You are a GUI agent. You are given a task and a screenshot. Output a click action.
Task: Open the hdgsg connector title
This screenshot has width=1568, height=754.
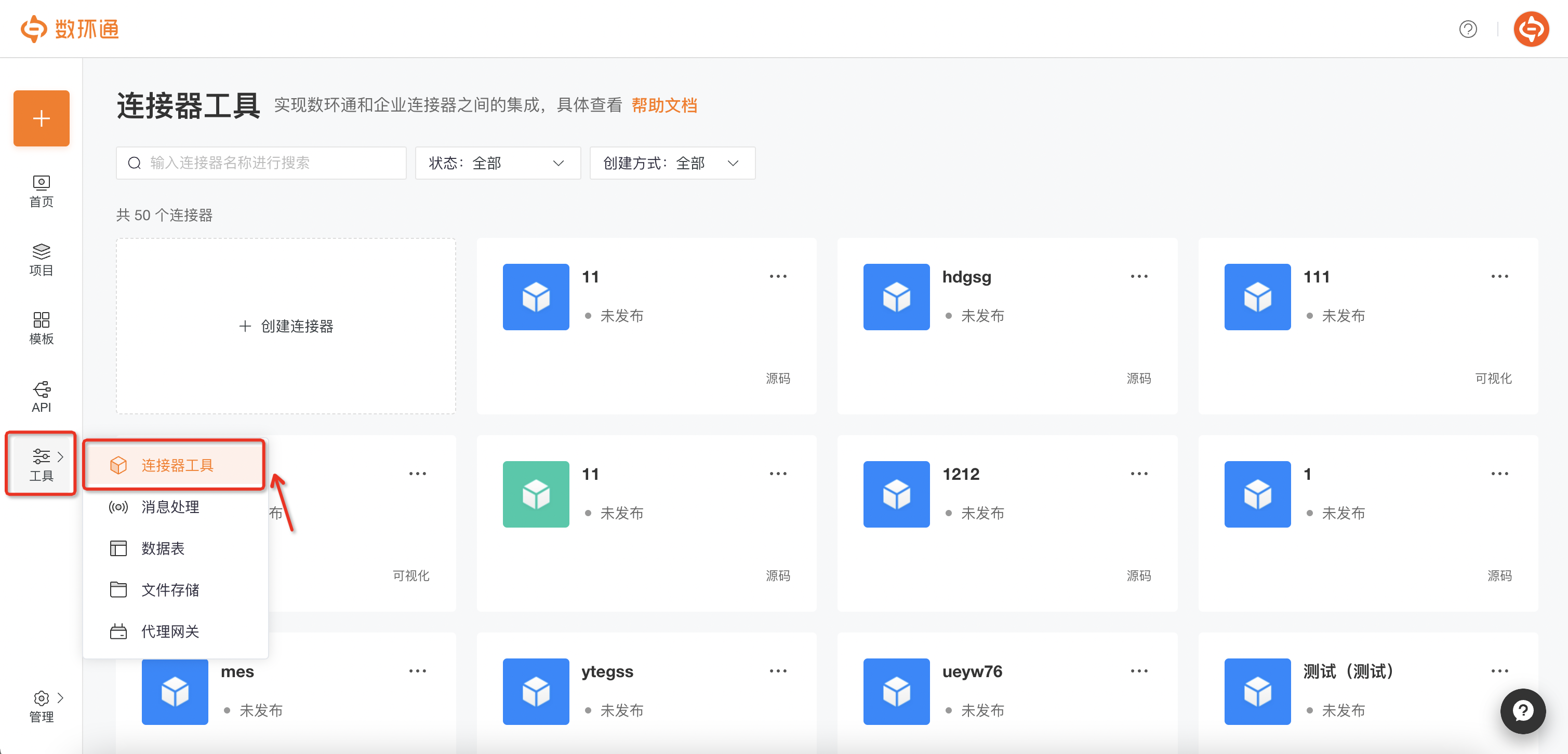[x=966, y=277]
